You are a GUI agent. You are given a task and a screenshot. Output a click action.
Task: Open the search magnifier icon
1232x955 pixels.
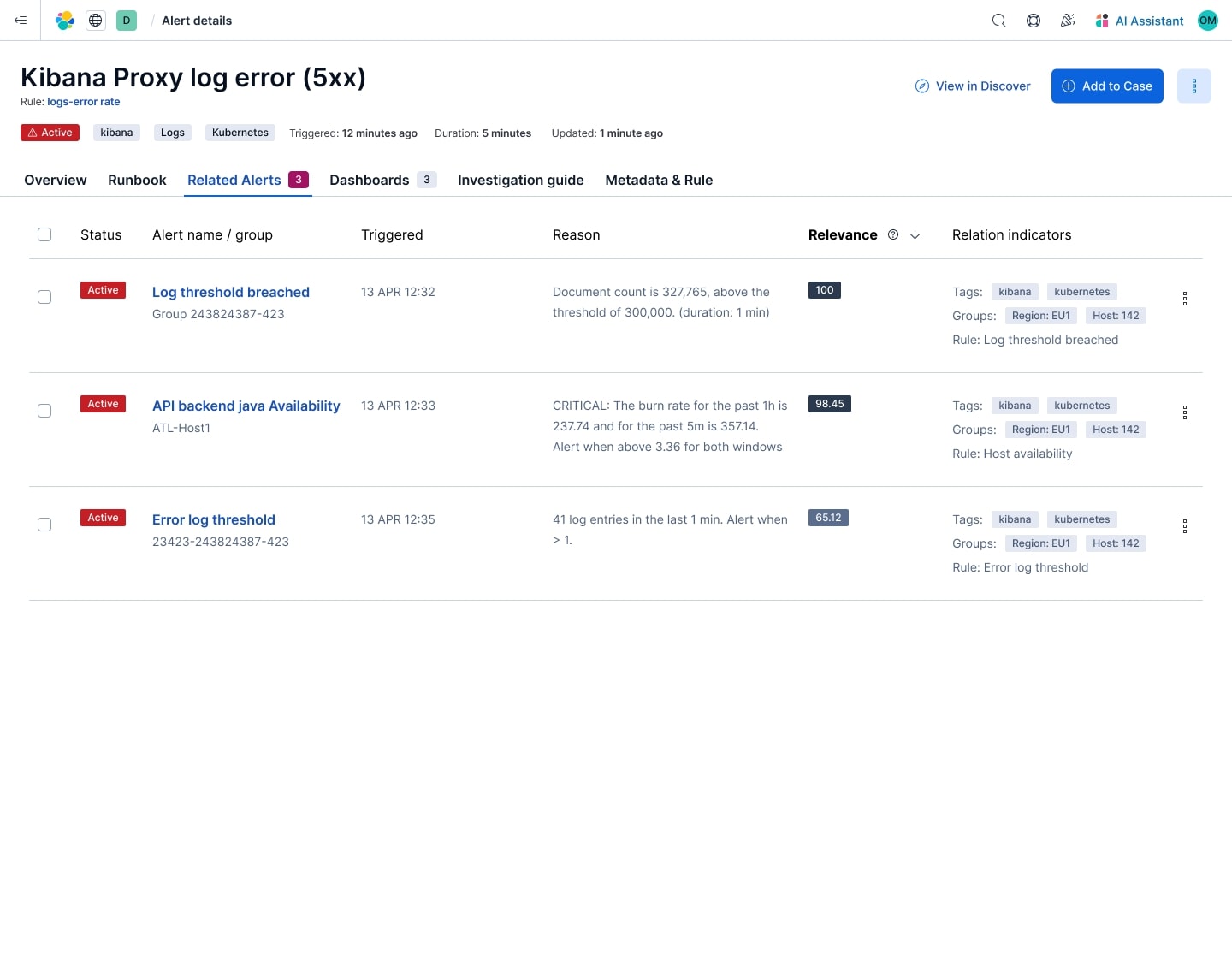coord(998,21)
